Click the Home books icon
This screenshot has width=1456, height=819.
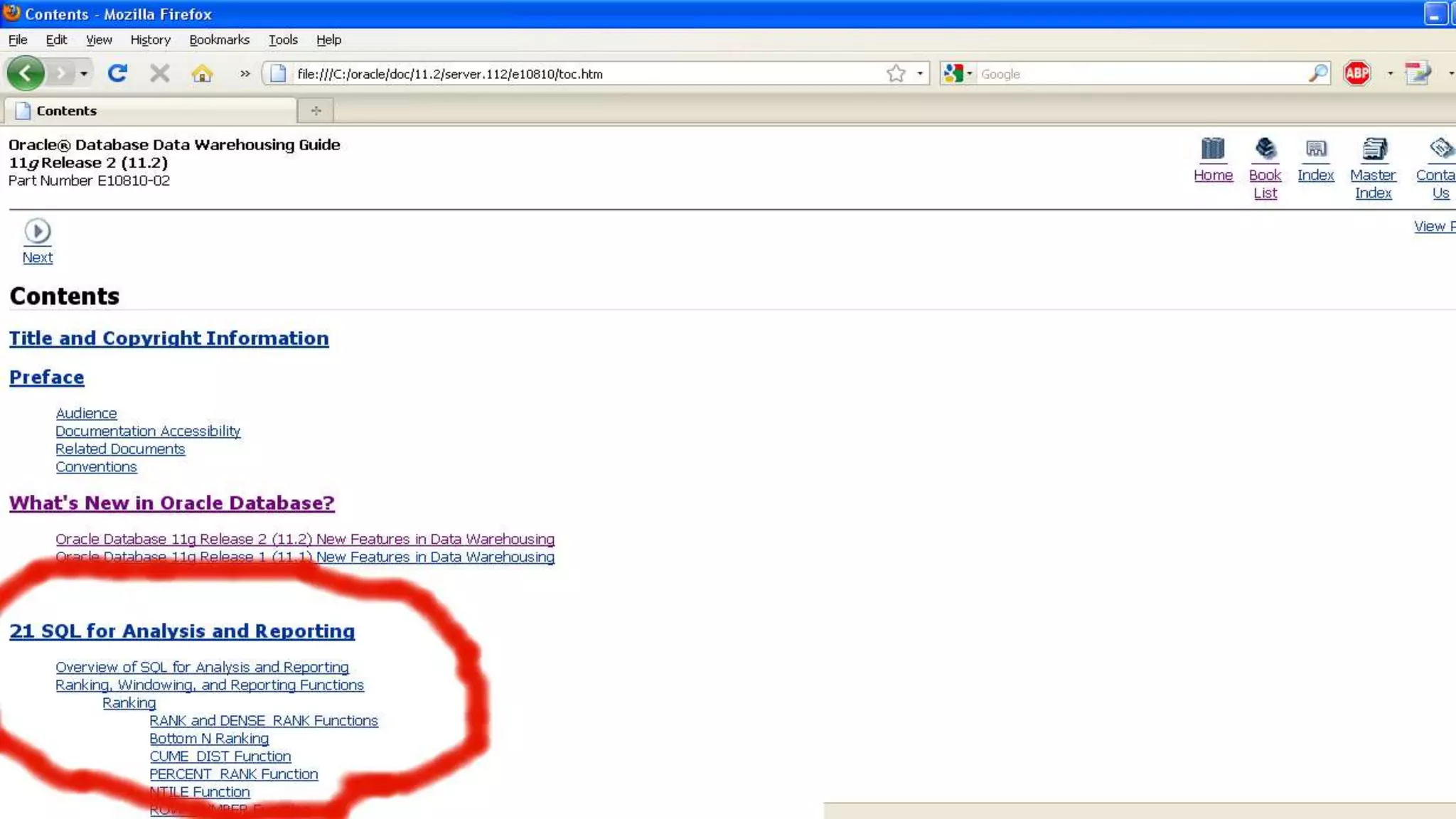coord(1213,149)
